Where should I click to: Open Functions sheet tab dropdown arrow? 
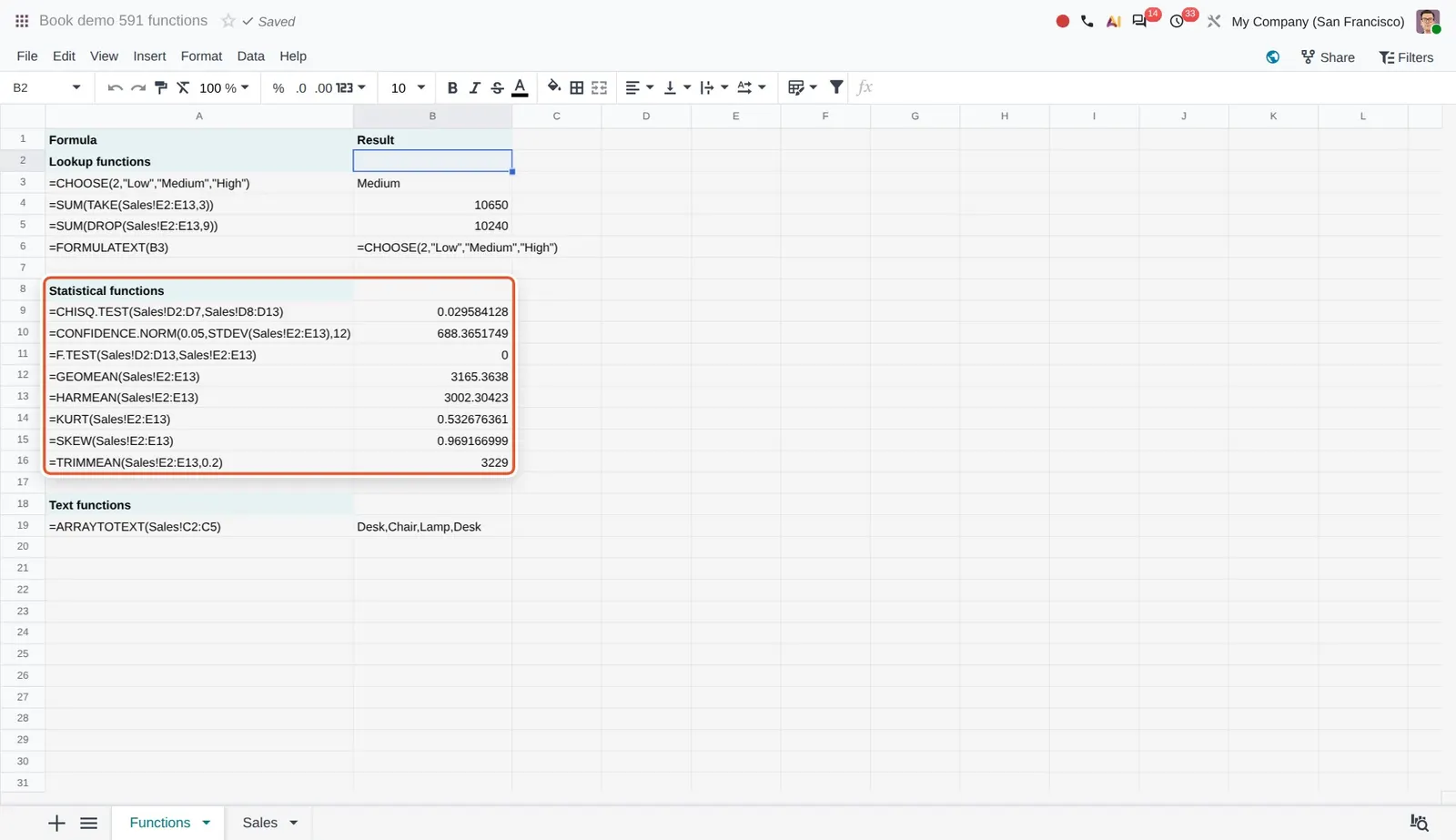pyautogui.click(x=207, y=824)
